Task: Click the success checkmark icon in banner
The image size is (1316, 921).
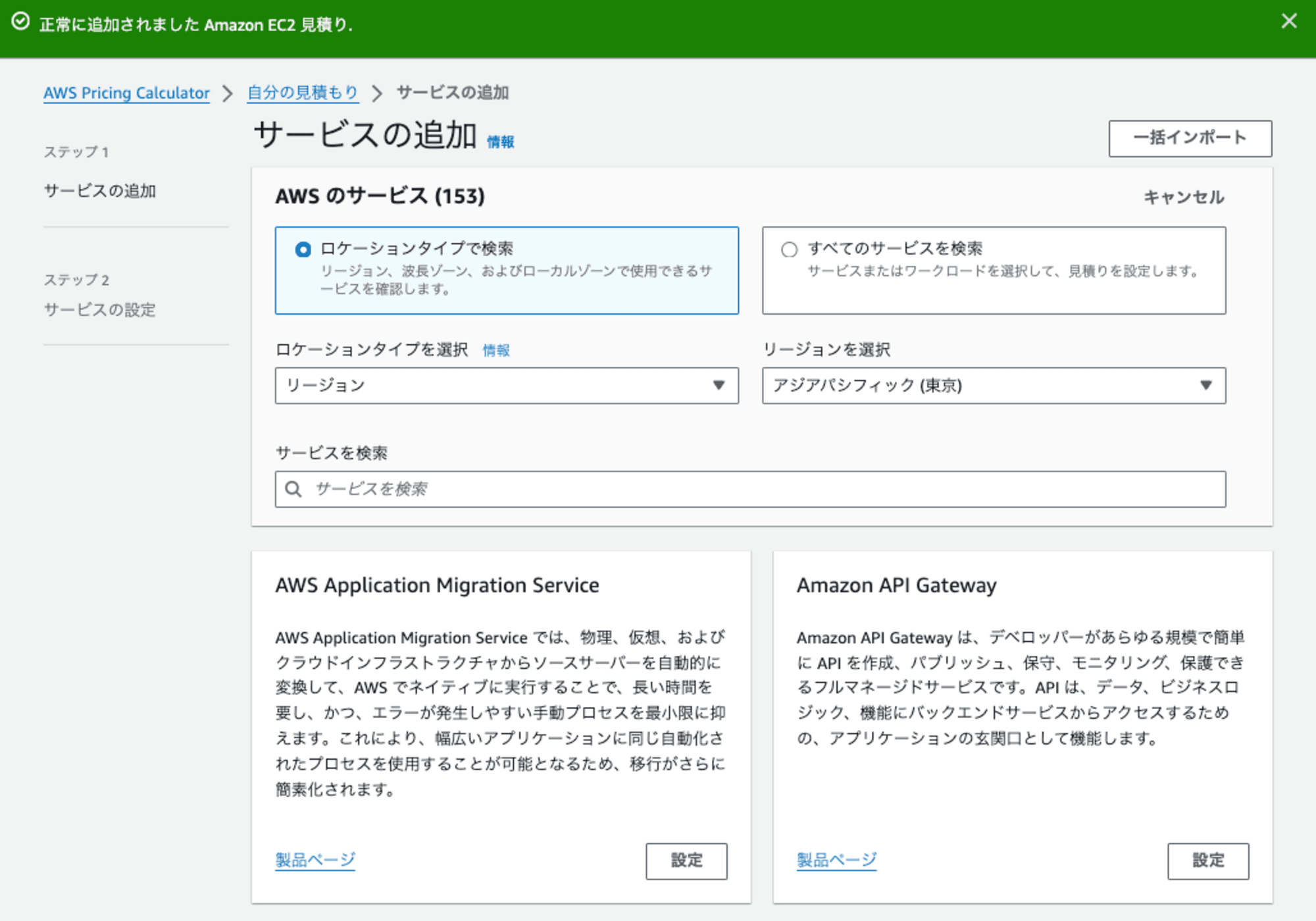Action: point(21,22)
